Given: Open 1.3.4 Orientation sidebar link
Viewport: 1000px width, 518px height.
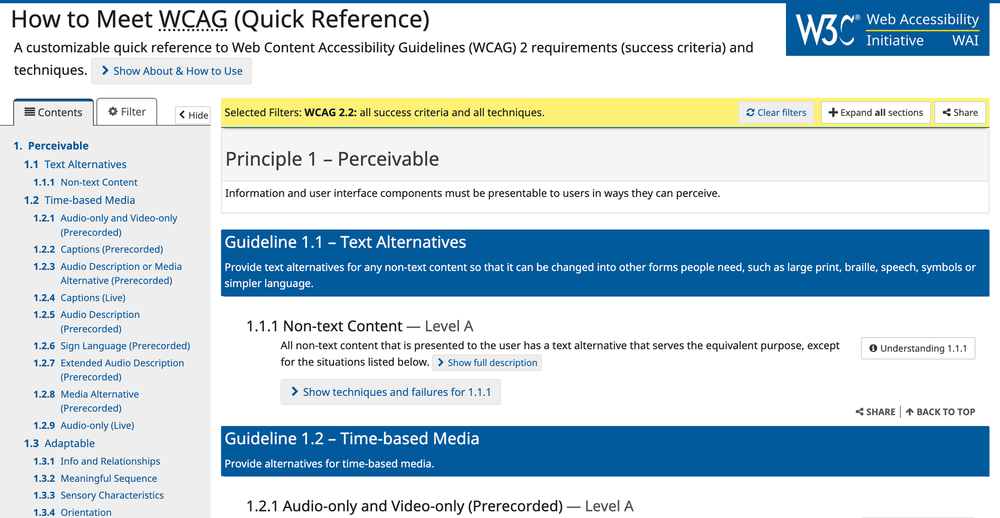Looking at the screenshot, I should [72, 512].
